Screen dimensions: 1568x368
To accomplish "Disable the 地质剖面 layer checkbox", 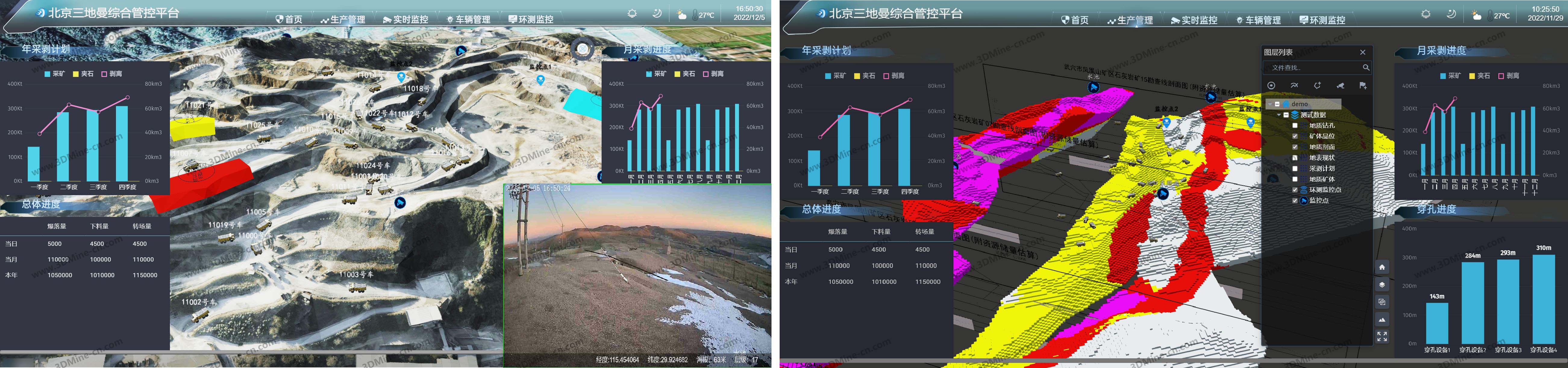I will pos(1295,147).
